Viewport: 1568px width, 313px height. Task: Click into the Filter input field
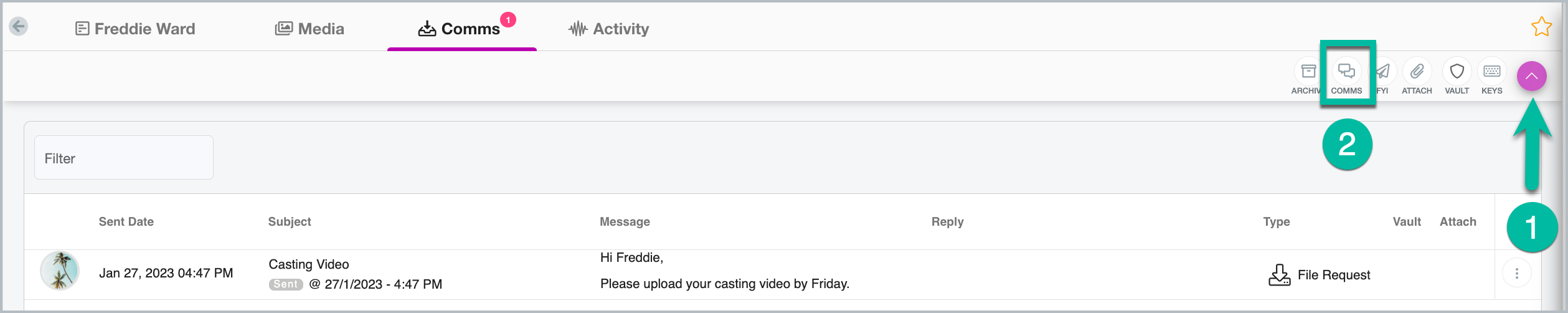click(x=124, y=158)
